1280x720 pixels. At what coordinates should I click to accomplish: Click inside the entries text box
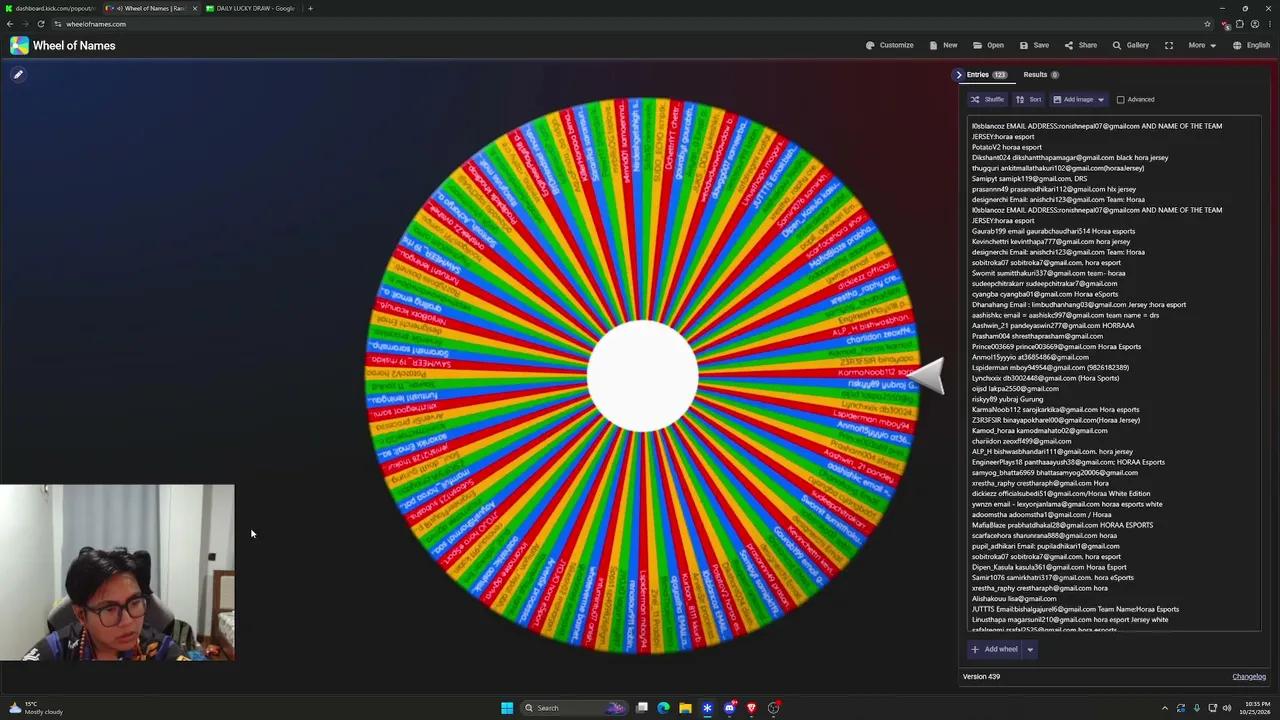coord(1114,375)
